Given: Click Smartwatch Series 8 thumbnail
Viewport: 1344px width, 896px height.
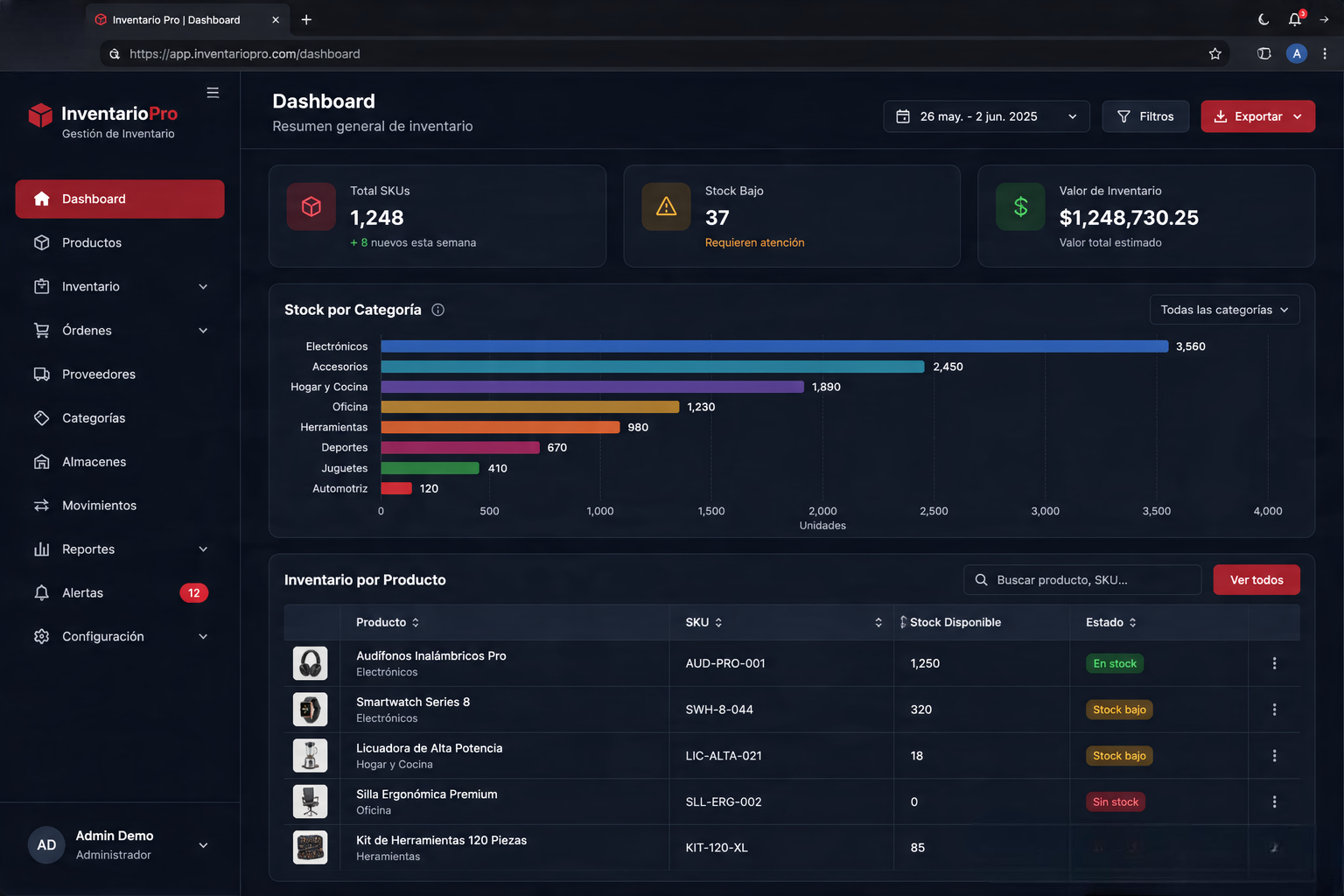Looking at the screenshot, I should tap(310, 710).
